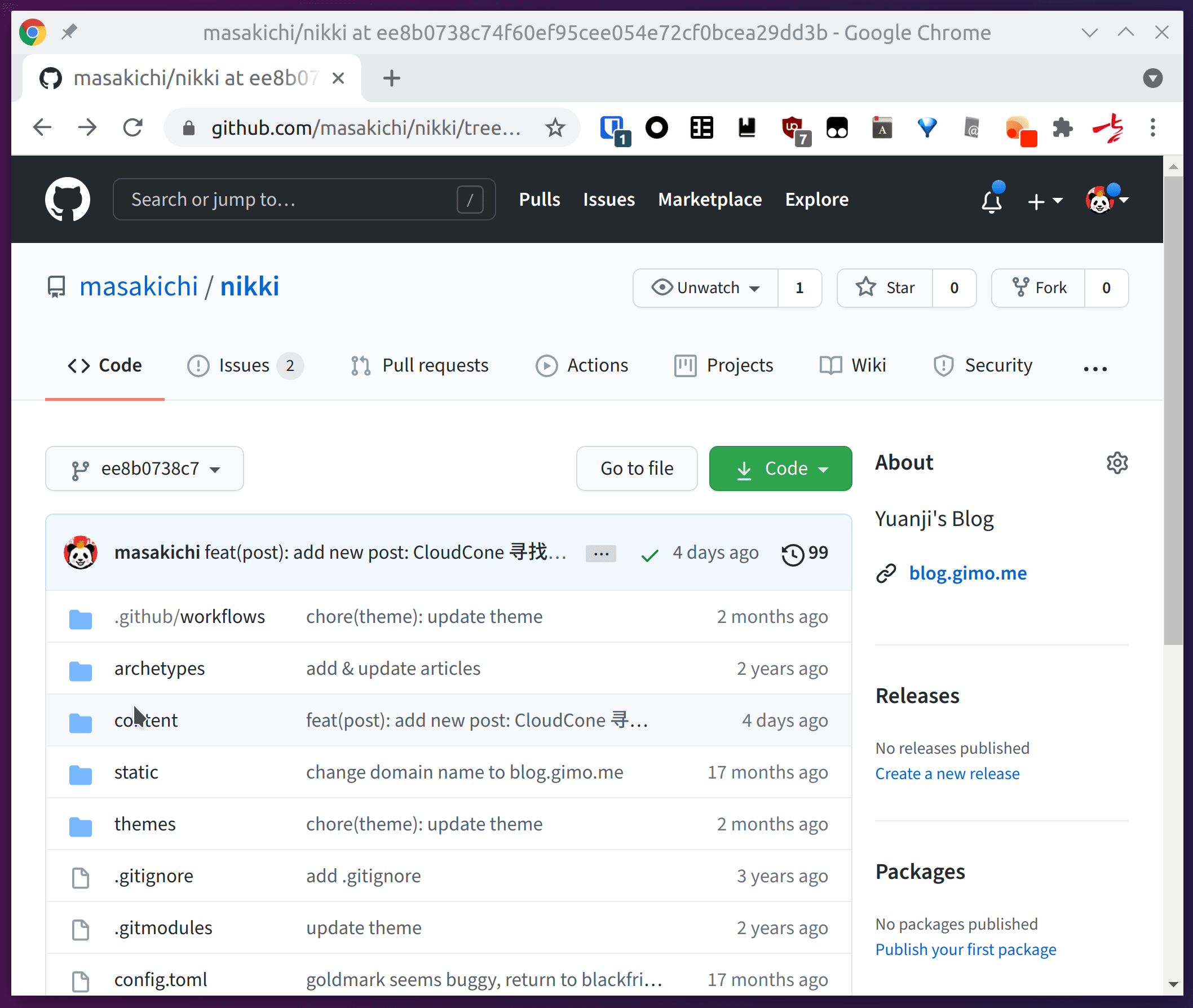Open commit history clock icon showing 99

[793, 554]
